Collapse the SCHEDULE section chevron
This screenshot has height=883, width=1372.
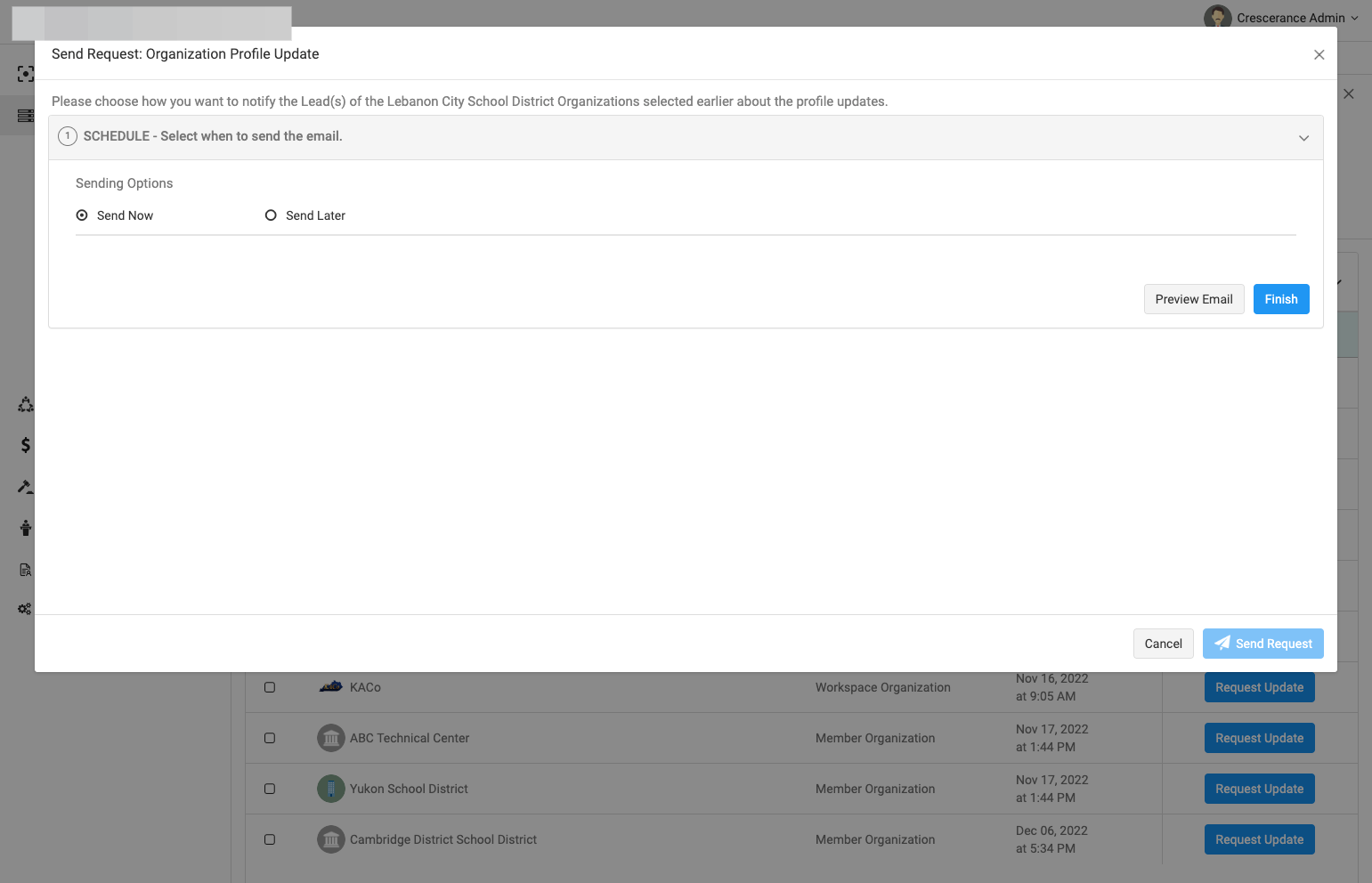[1303, 138]
